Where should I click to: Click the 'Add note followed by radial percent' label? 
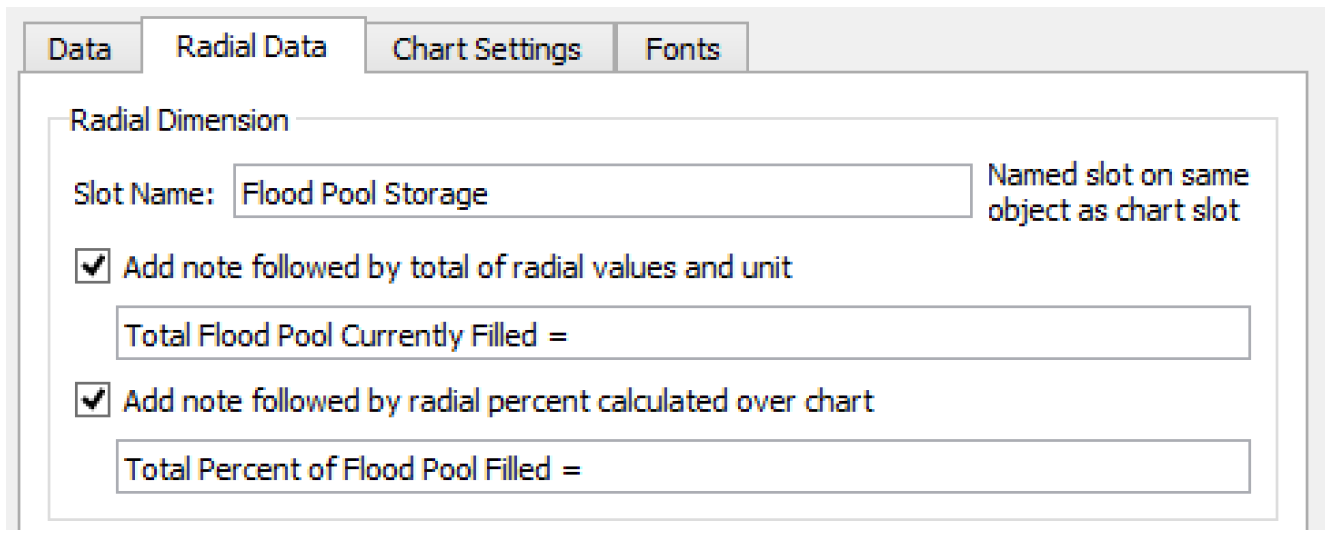point(498,402)
